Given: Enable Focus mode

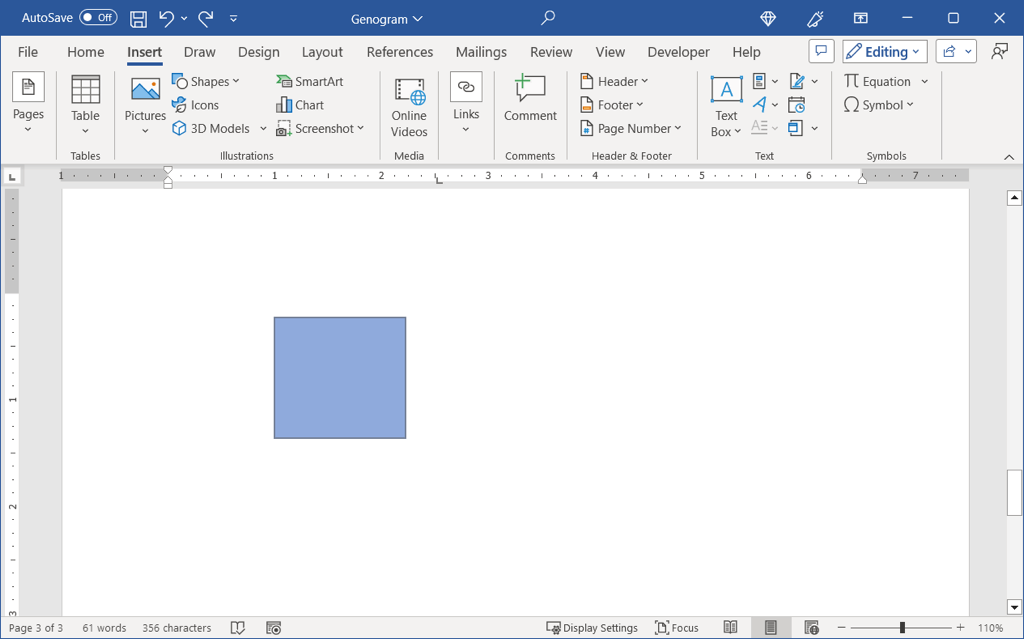Looking at the screenshot, I should (677, 628).
